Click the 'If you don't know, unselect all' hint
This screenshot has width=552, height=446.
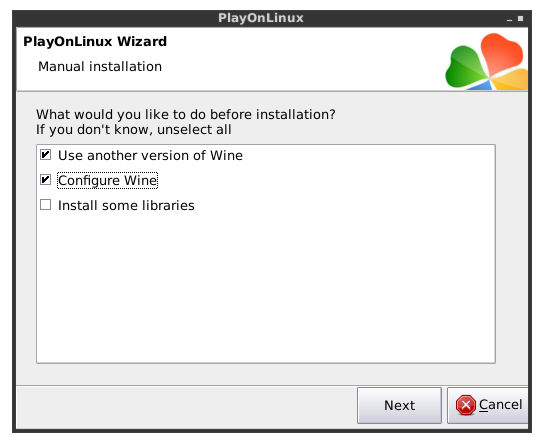[133, 130]
